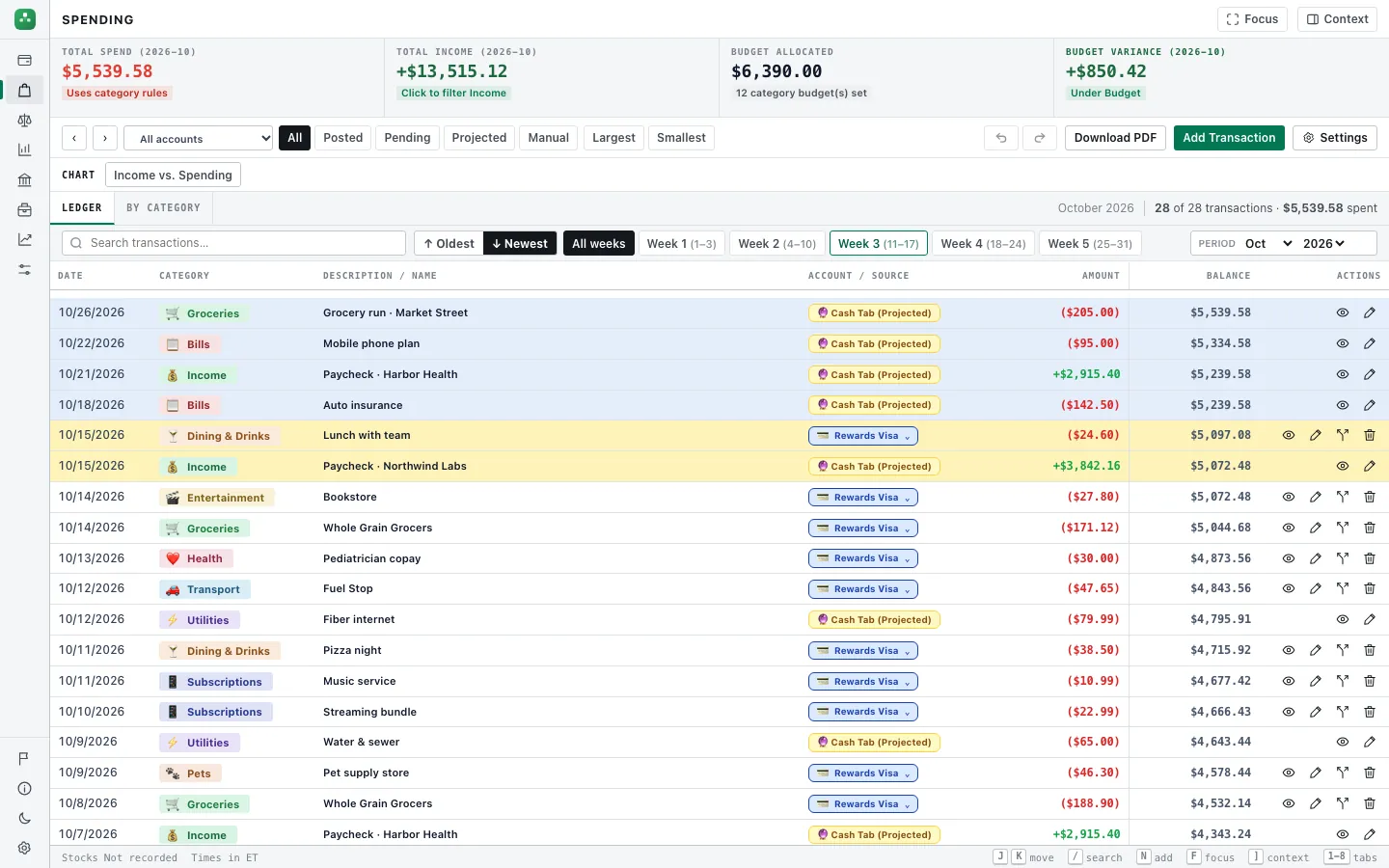Enable Focus mode
This screenshot has width=1389, height=868.
coord(1252,19)
